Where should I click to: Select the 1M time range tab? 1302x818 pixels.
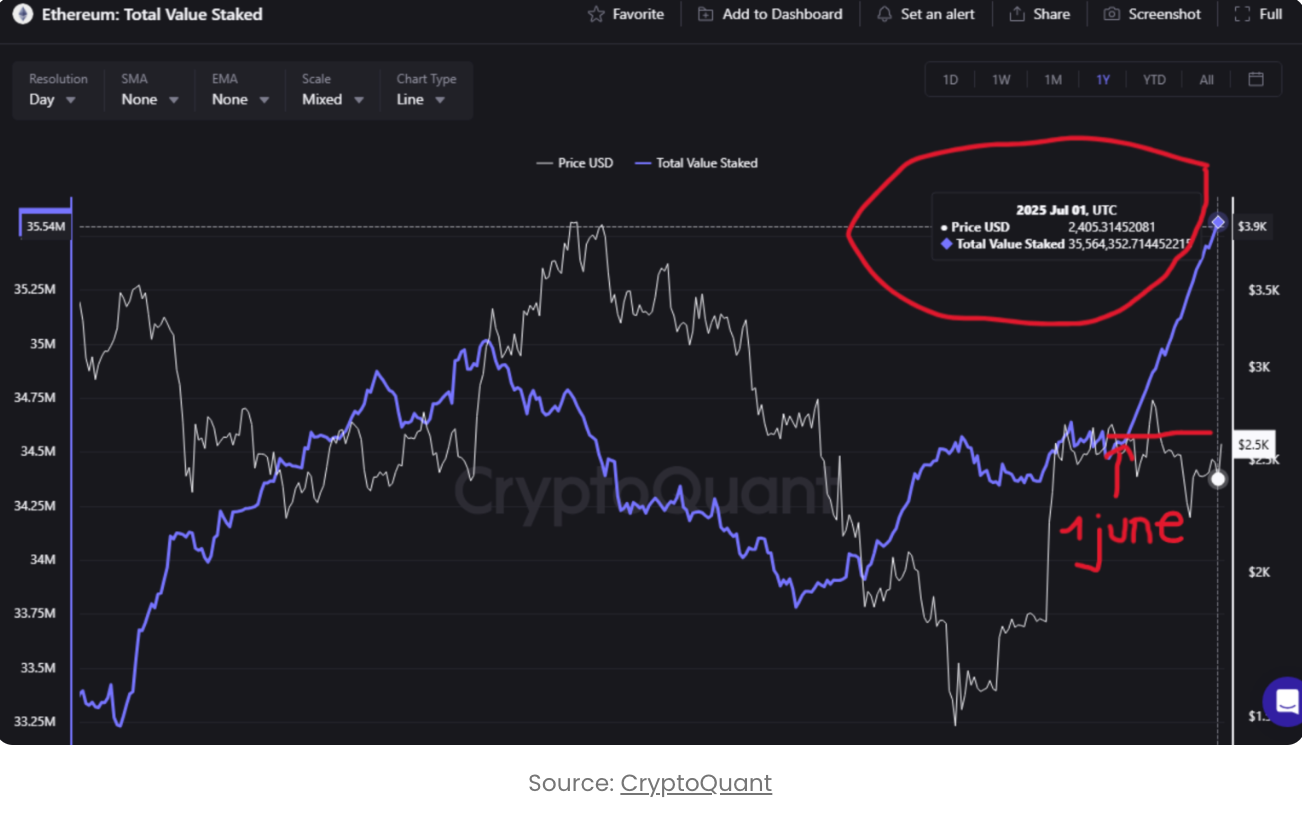click(1053, 79)
